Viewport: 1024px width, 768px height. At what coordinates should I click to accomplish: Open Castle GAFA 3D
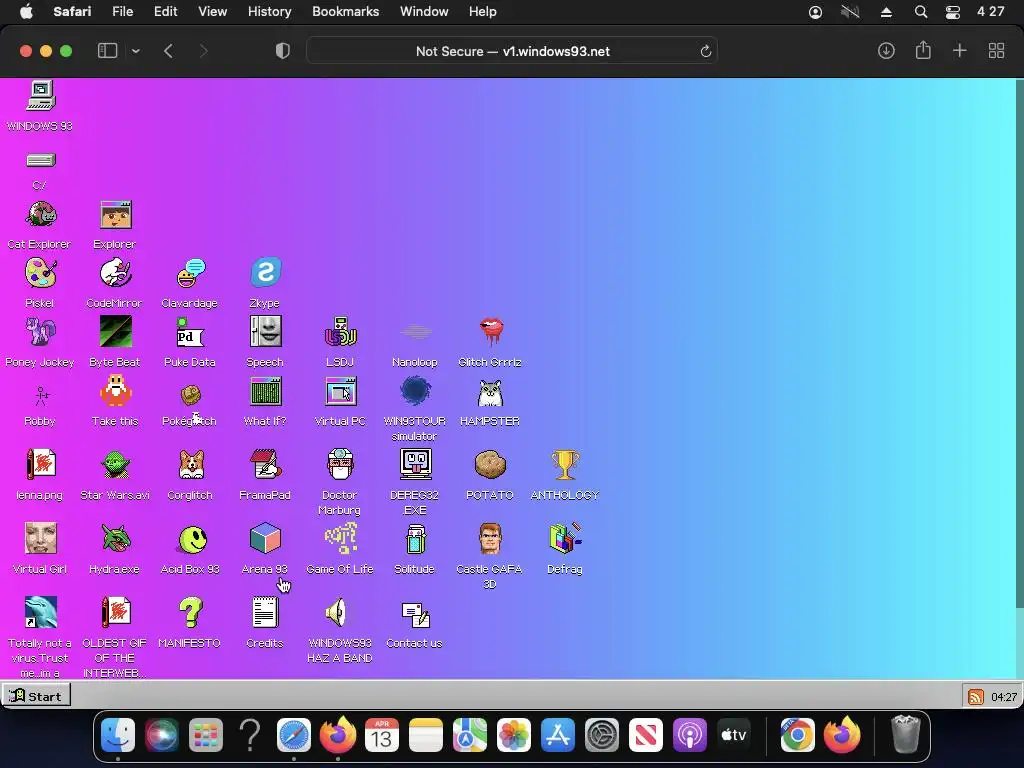pyautogui.click(x=490, y=538)
